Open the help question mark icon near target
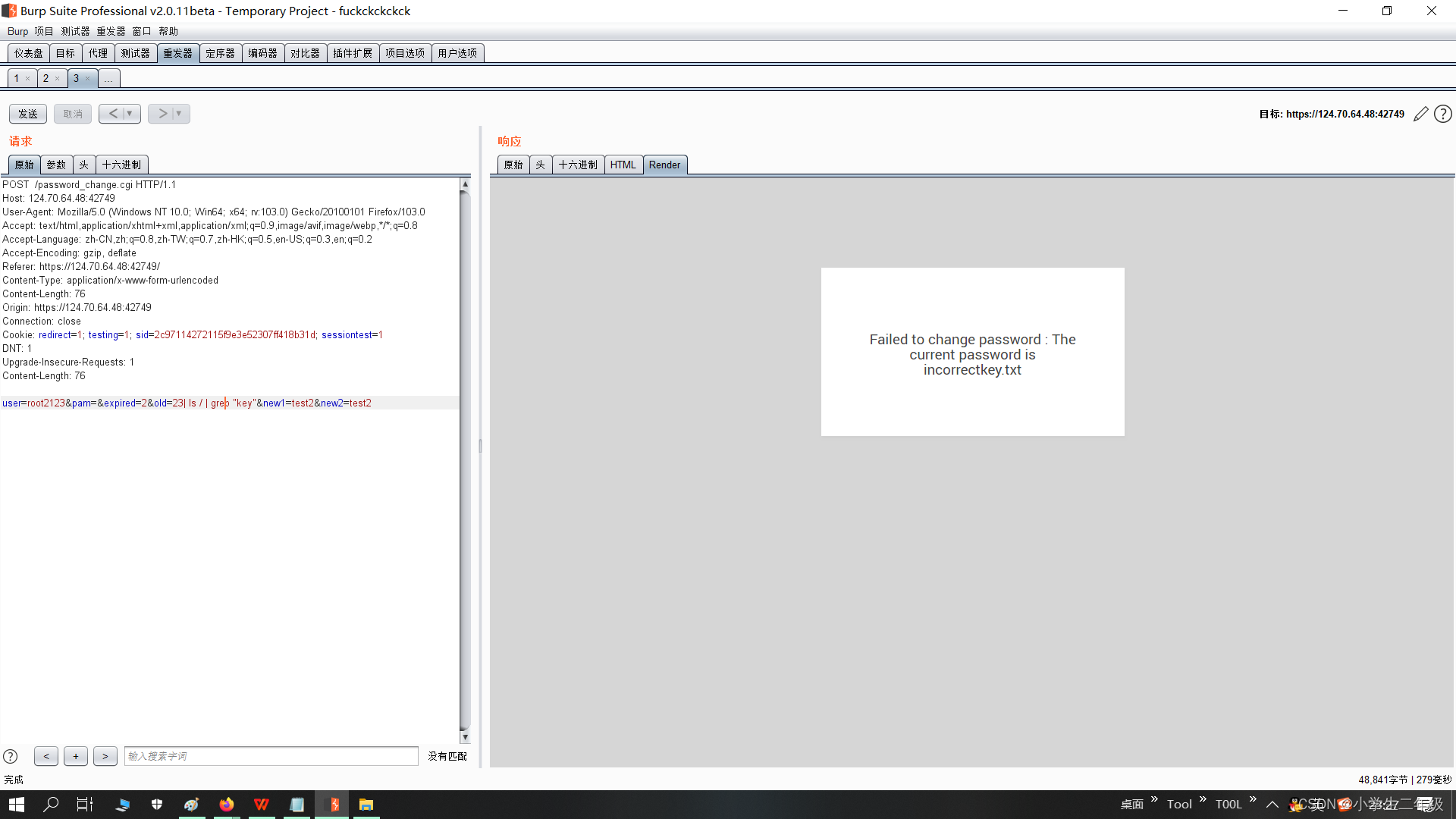 coord(1443,114)
